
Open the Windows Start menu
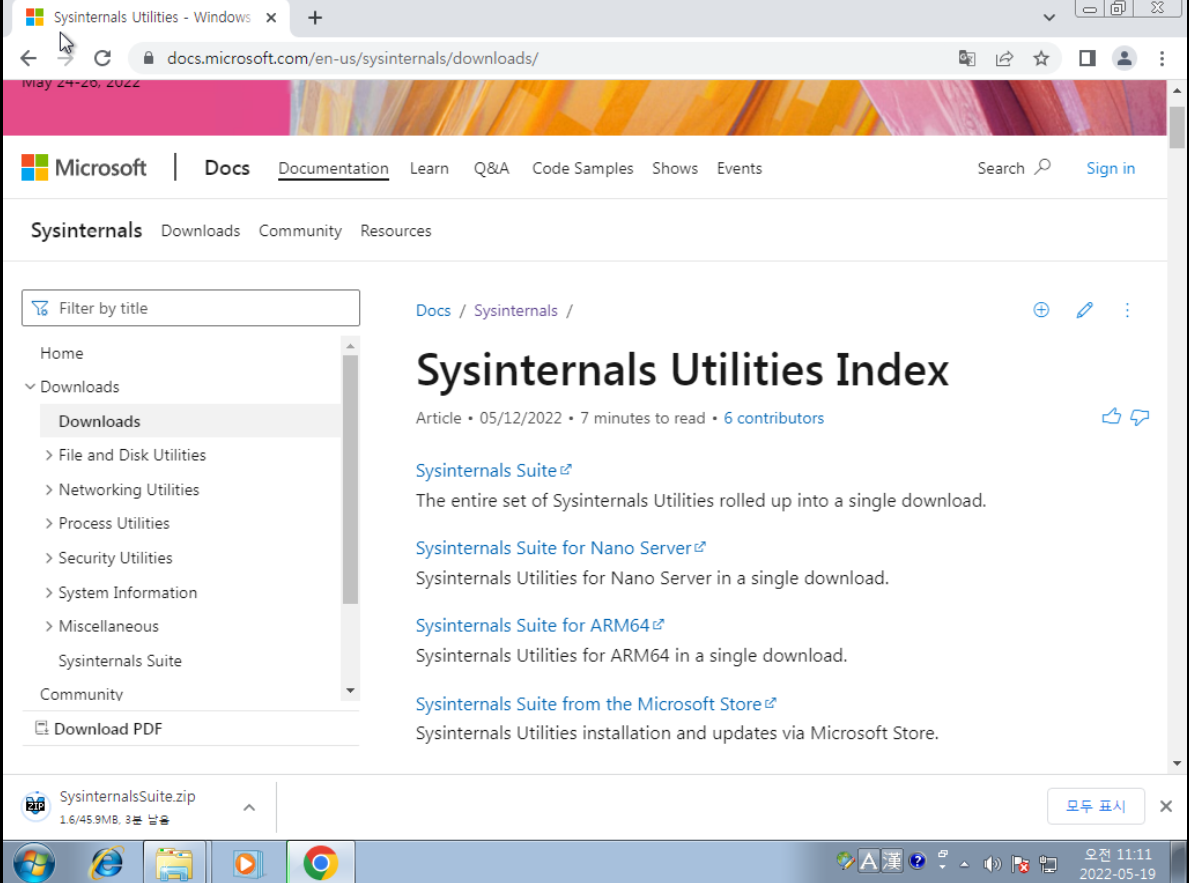[x=34, y=863]
